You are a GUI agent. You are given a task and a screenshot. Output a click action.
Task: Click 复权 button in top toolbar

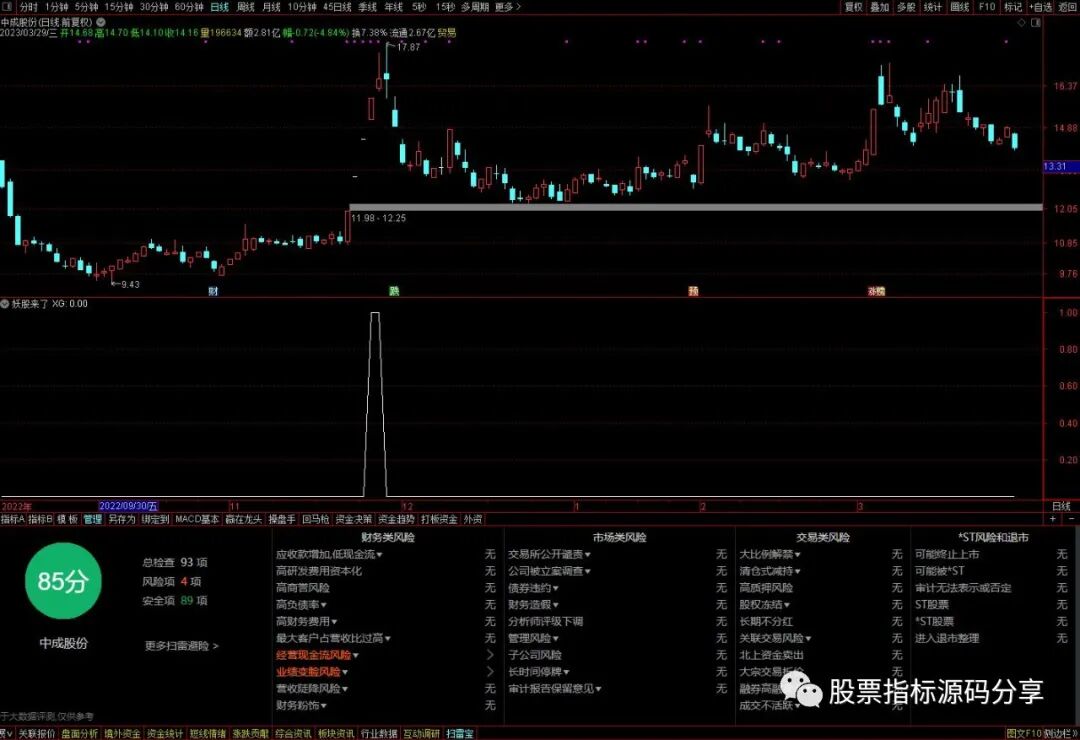pos(853,7)
